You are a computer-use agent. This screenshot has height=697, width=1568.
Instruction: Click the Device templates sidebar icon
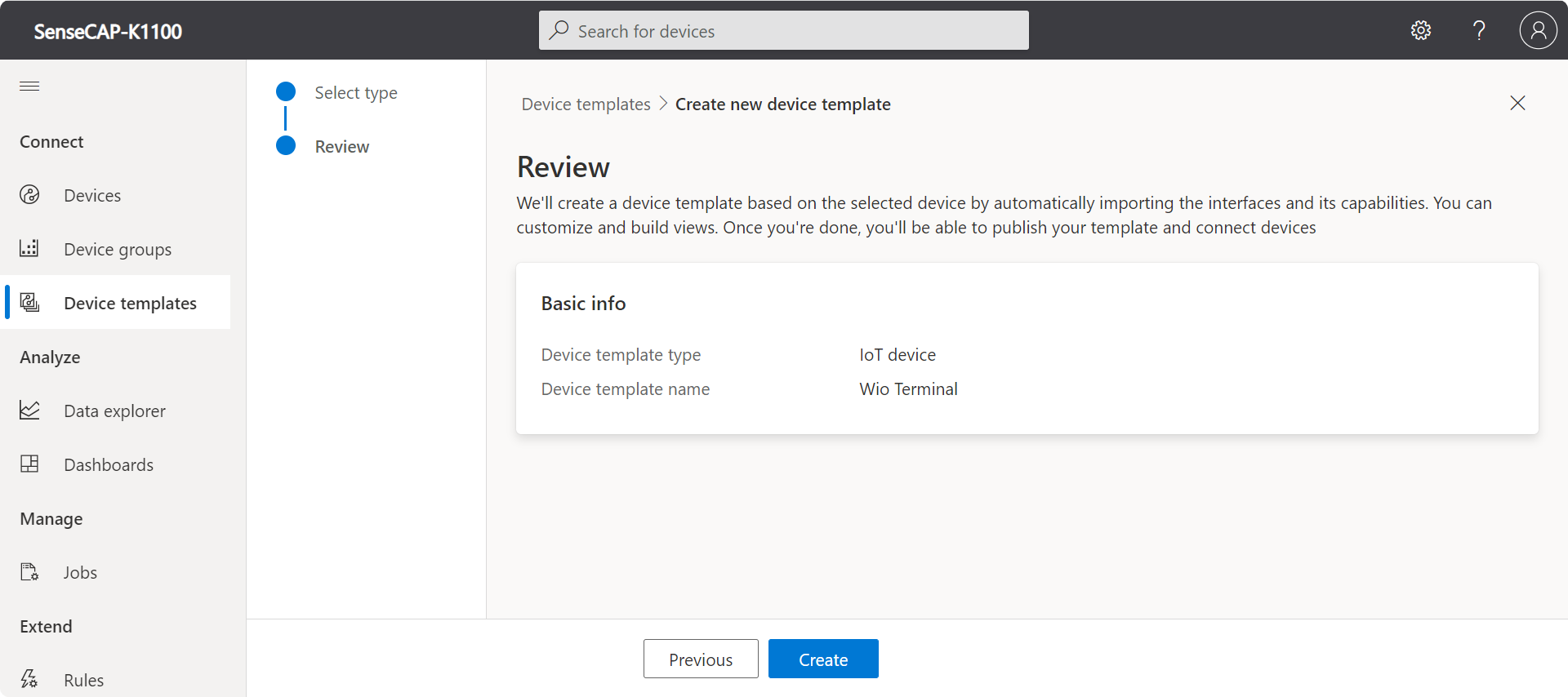[x=29, y=302]
